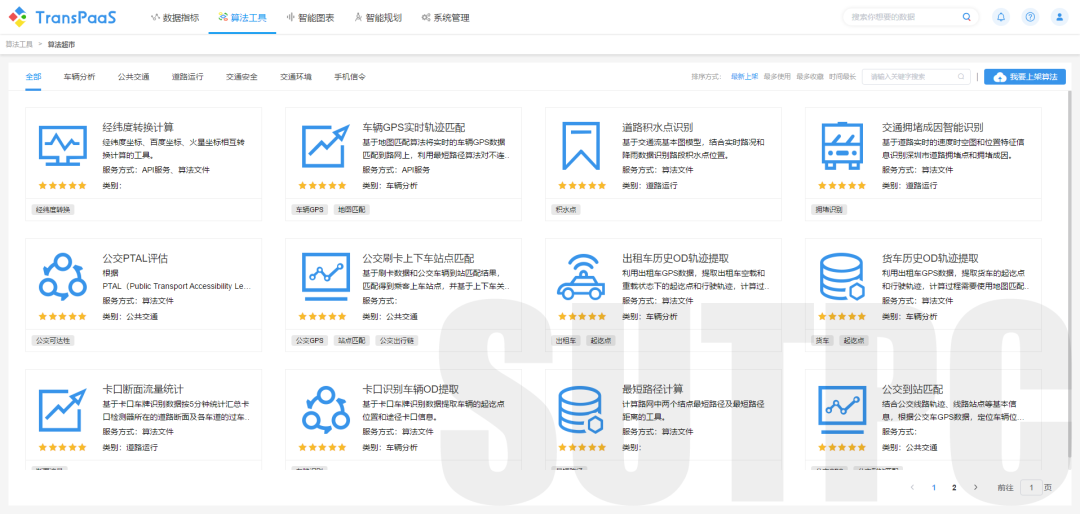The image size is (1080, 514).
Task: Click the 站点匹配 tag
Action: click(x=351, y=340)
